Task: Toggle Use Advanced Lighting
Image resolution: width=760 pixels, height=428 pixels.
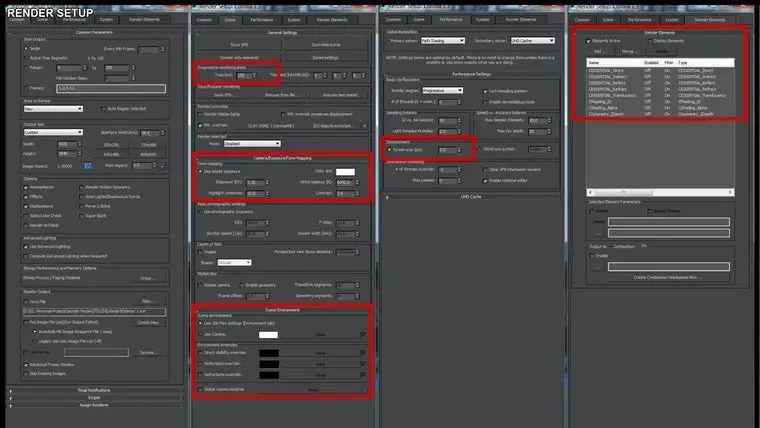Action: 26,247
